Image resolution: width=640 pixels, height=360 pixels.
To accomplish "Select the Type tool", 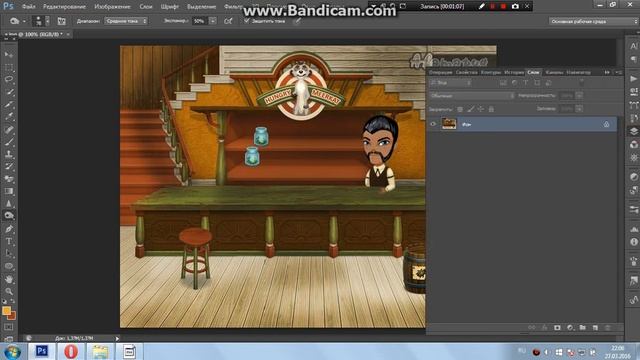I will (9, 241).
